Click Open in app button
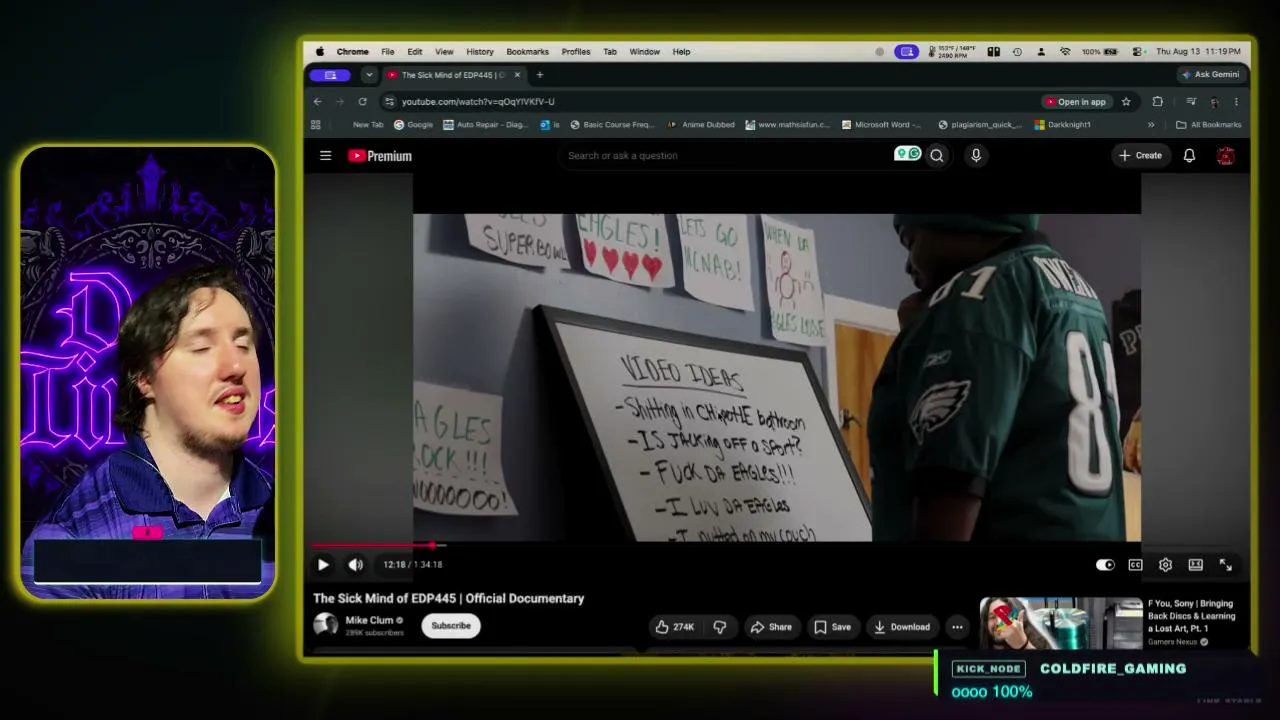The height and width of the screenshot is (720, 1280). pyautogui.click(x=1076, y=102)
